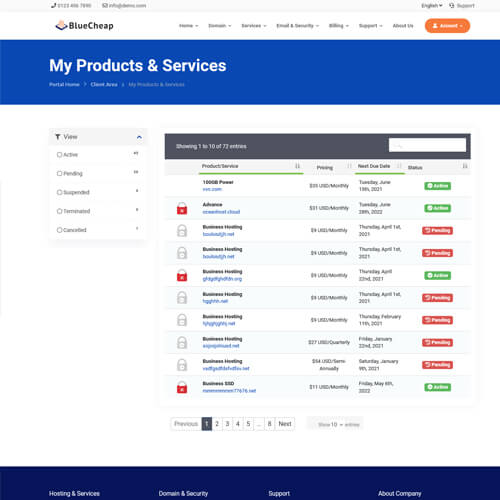Screen dimensions: 500x500
Task: Click the Pending badge on the Semi-Annually row
Action: pos(437,365)
